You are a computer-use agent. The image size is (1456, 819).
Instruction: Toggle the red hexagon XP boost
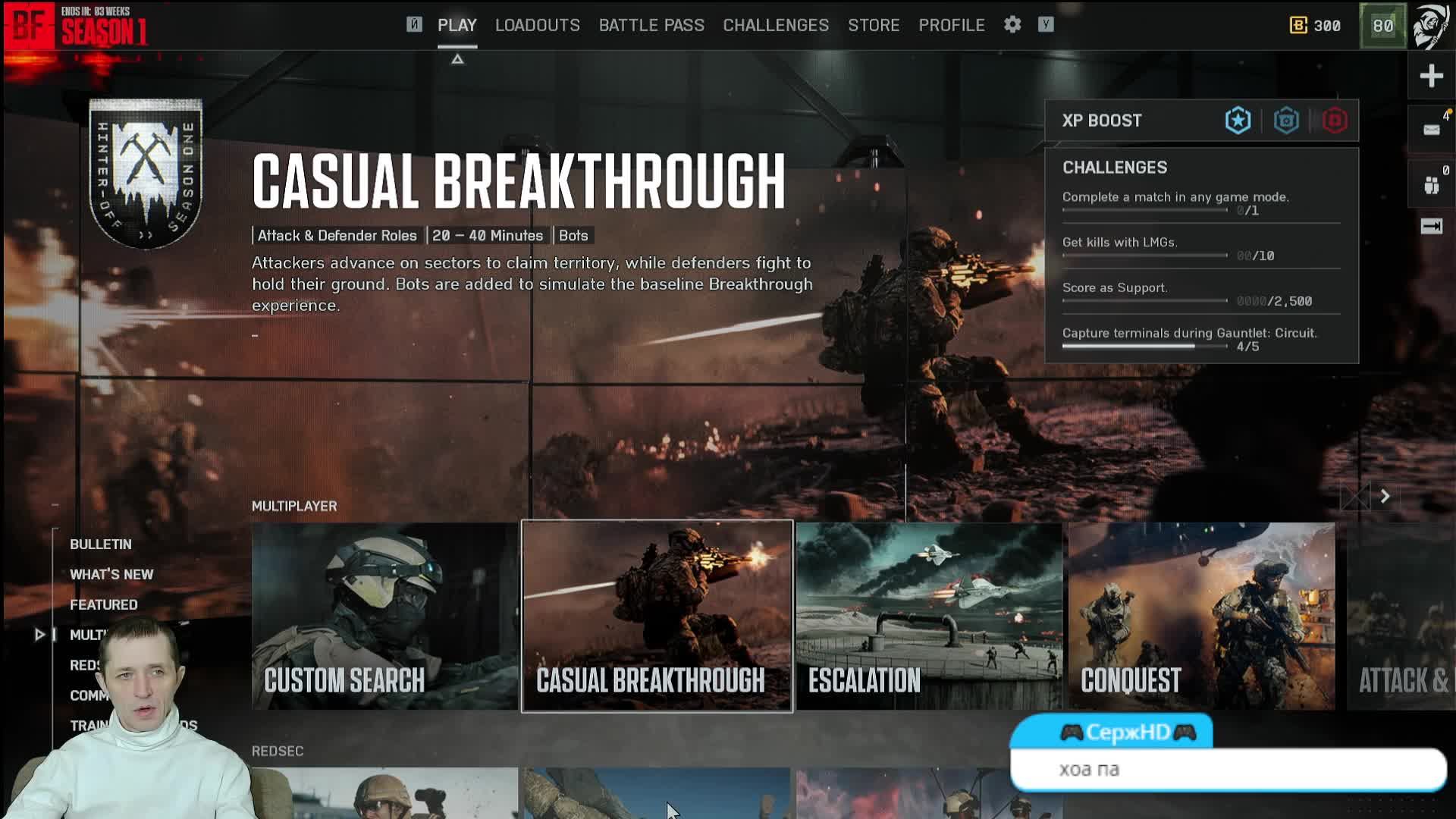[x=1335, y=121]
